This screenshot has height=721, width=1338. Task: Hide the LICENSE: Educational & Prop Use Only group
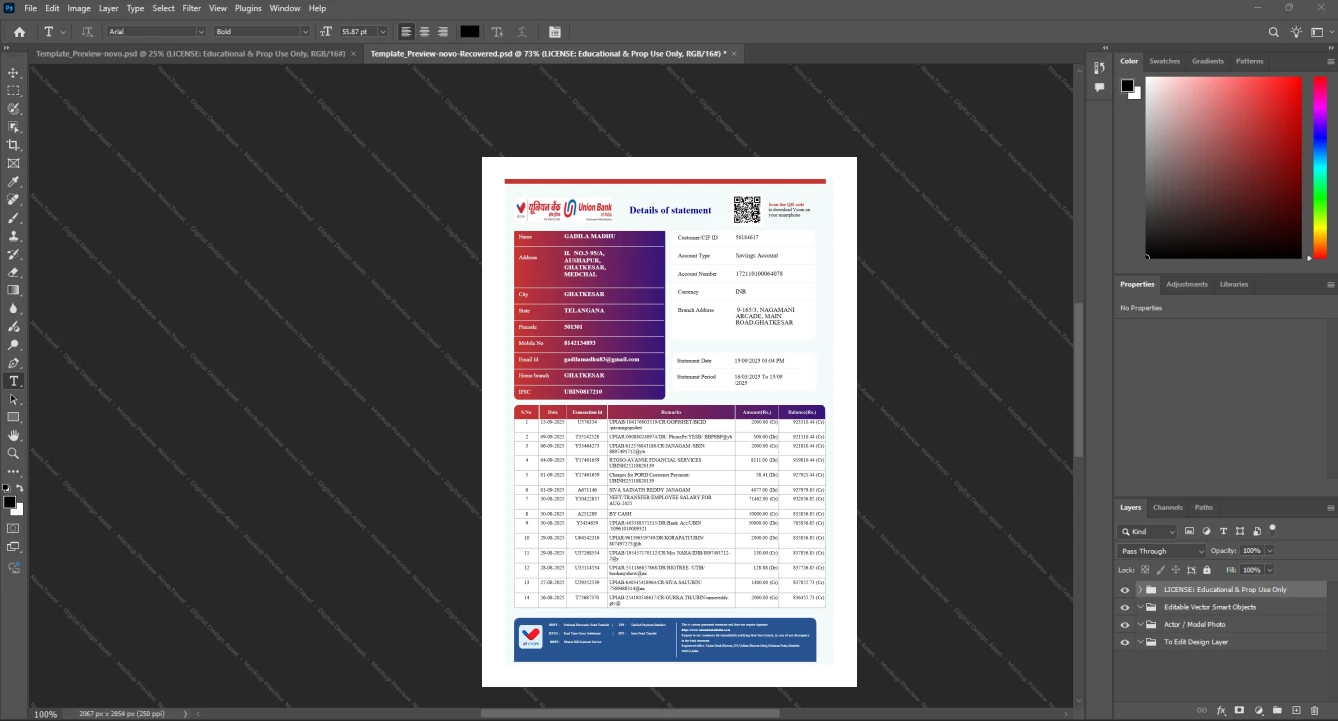click(1125, 590)
